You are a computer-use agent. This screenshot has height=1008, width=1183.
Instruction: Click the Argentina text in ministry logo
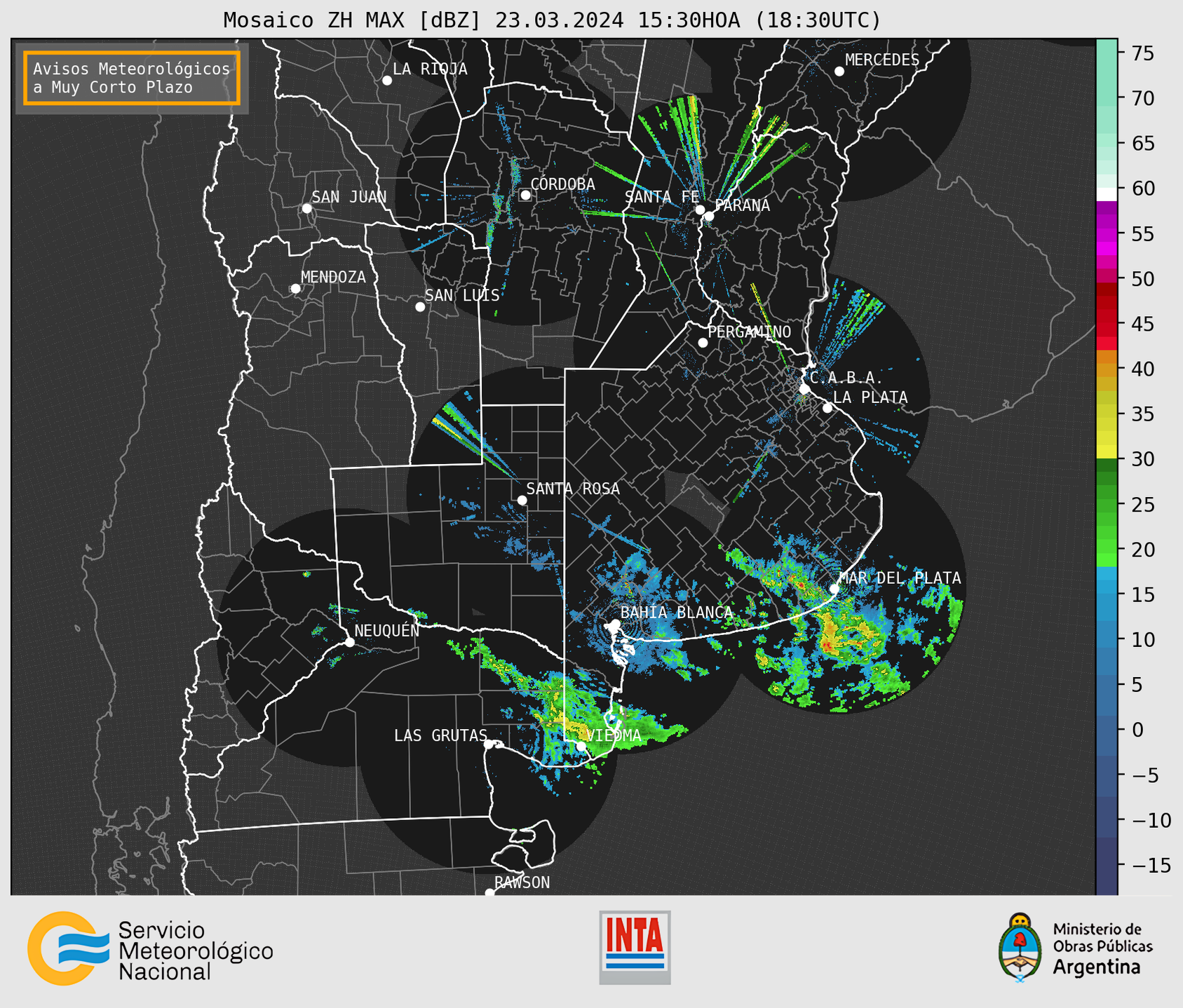[x=1097, y=968]
